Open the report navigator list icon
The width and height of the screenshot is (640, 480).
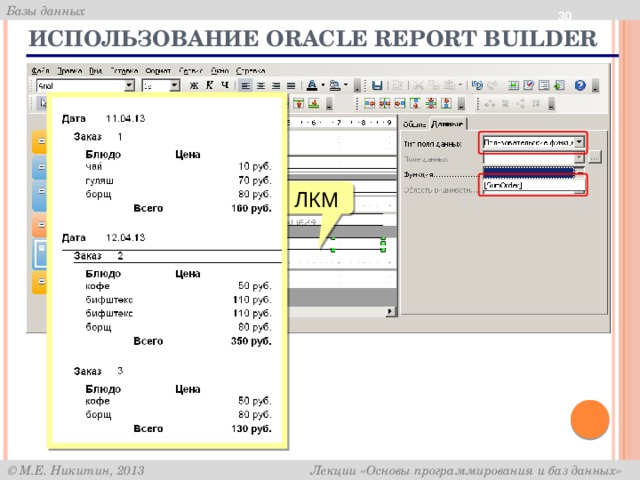click(544, 85)
